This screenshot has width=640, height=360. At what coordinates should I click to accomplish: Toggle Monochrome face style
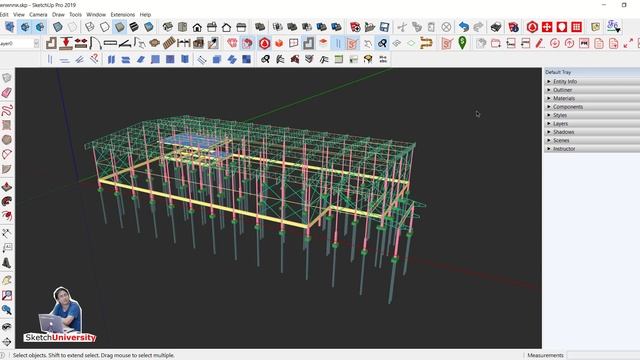[x=149, y=27]
